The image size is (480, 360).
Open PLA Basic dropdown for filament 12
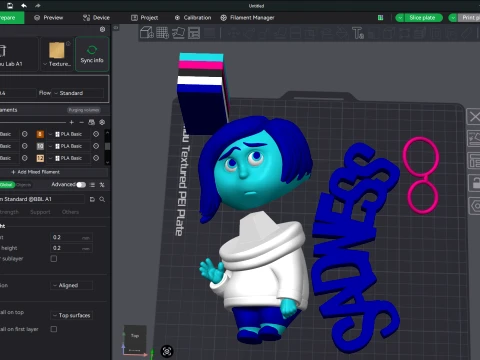[69, 158]
